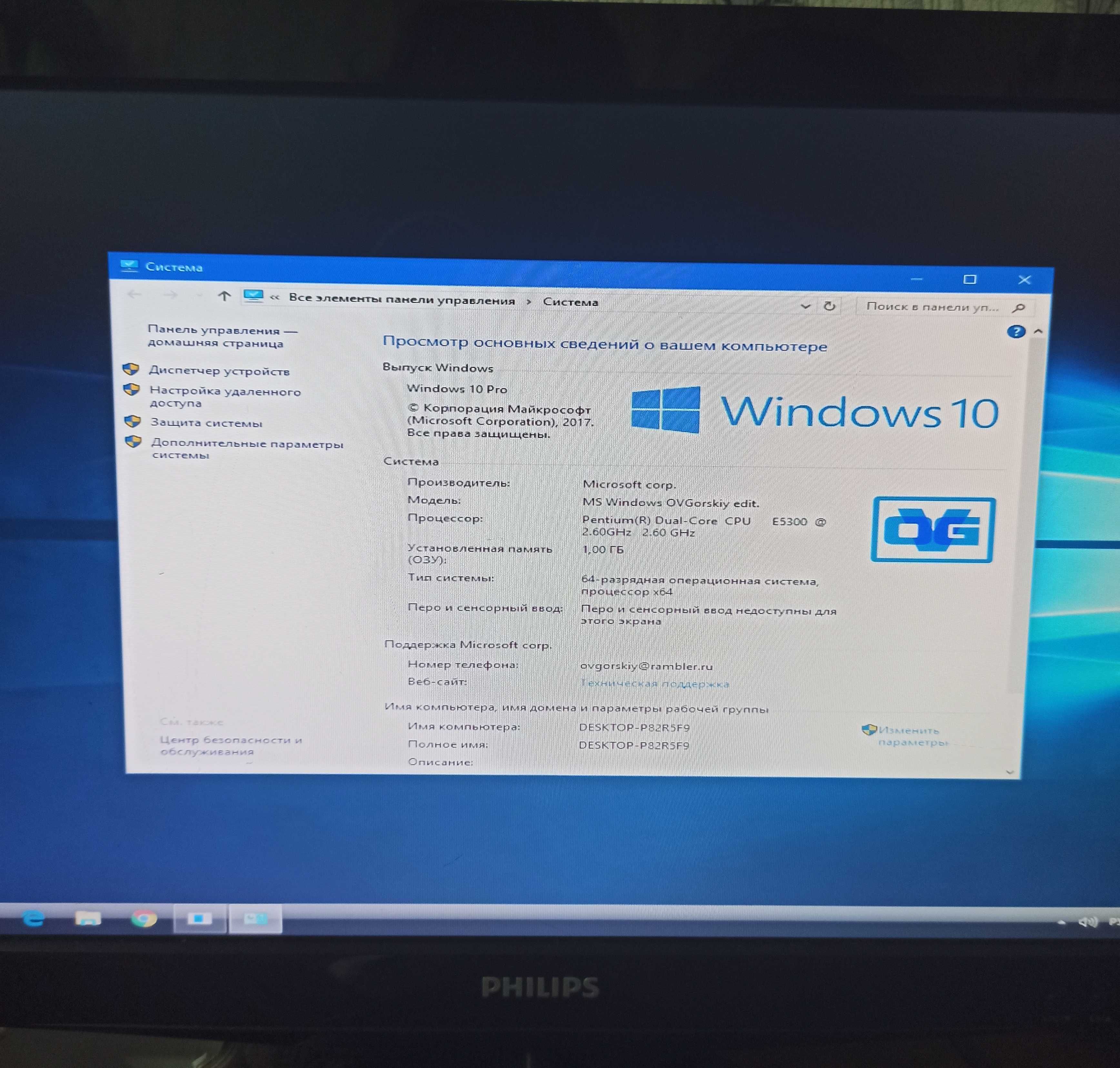The image size is (1120, 1068).
Task: Click 'Изменить параметры' link
Action: [x=913, y=736]
